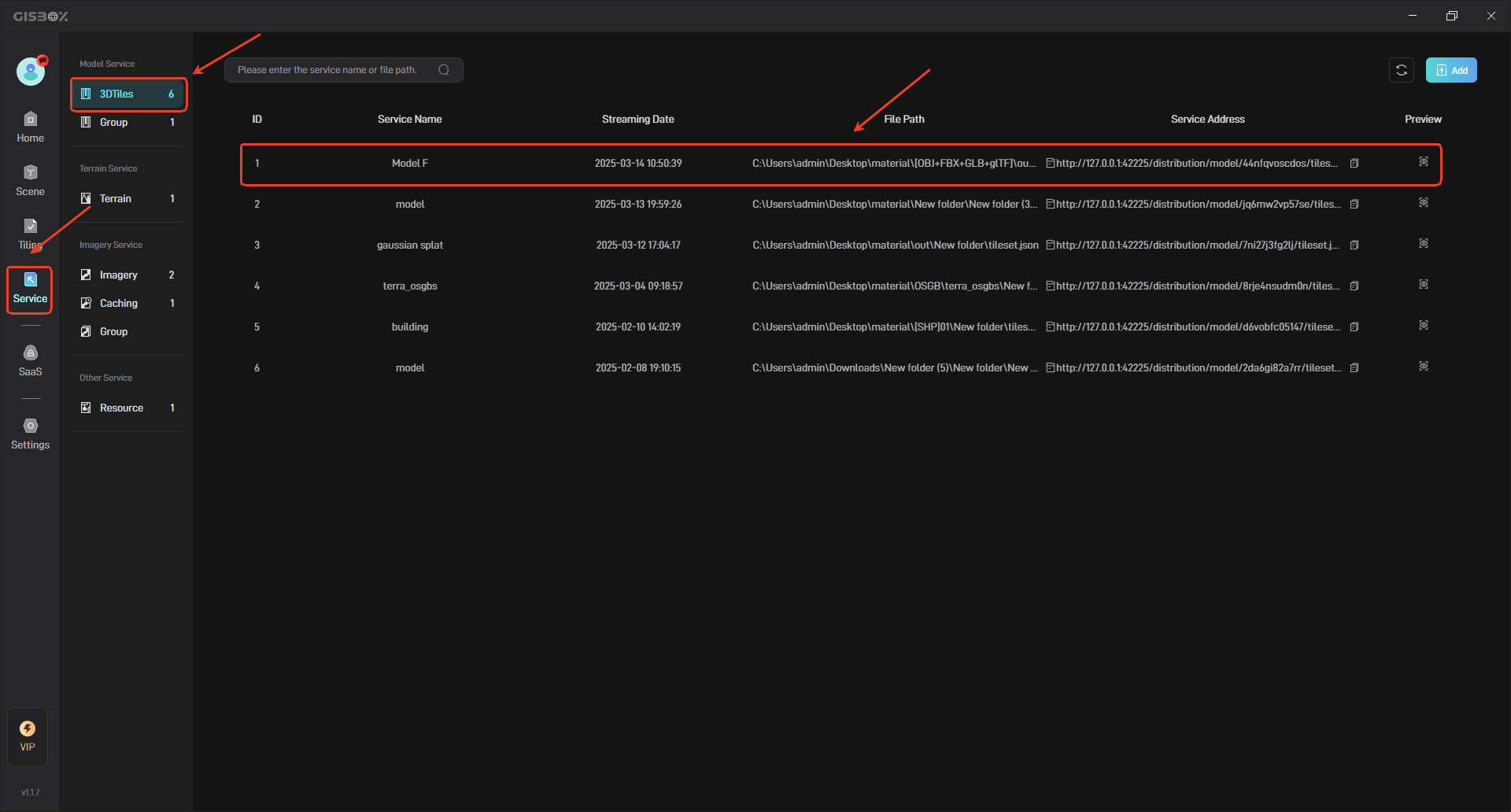
Task: Click the gaussian splat service name
Action: point(410,245)
